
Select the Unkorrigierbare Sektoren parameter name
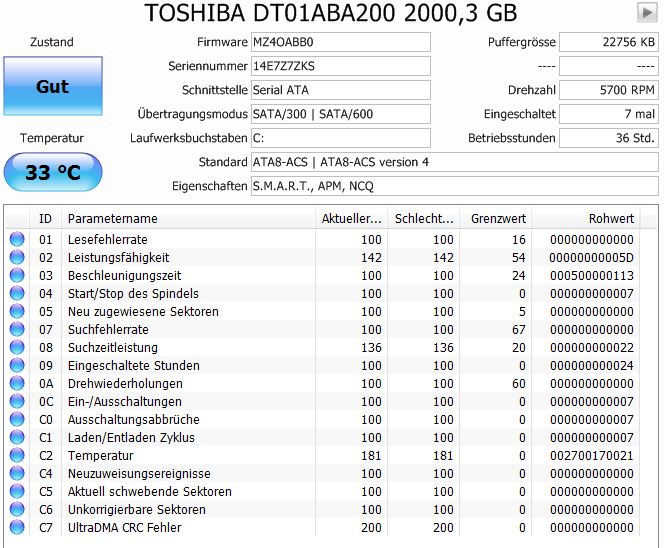coord(136,509)
